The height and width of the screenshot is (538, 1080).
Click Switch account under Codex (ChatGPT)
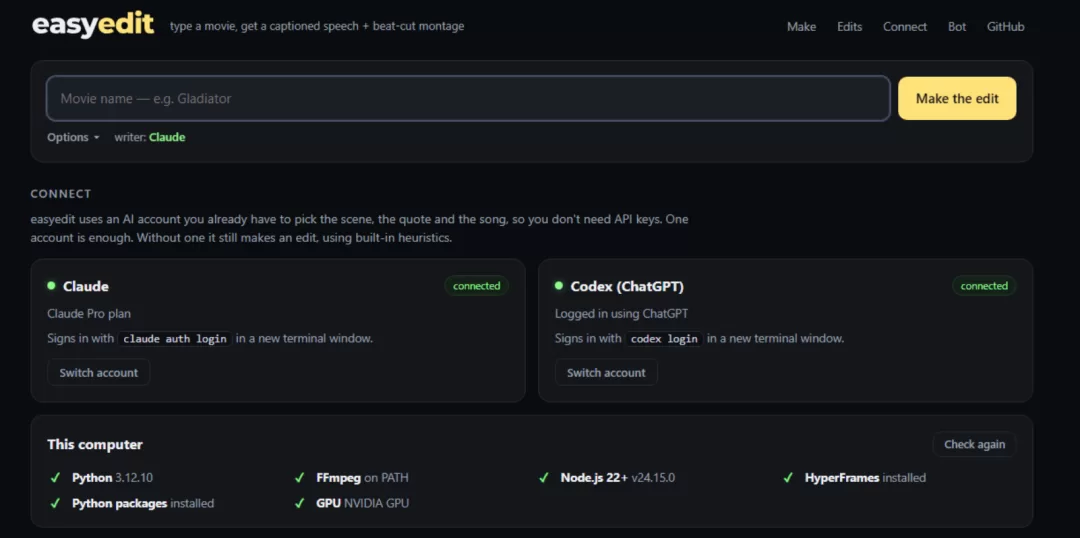606,373
